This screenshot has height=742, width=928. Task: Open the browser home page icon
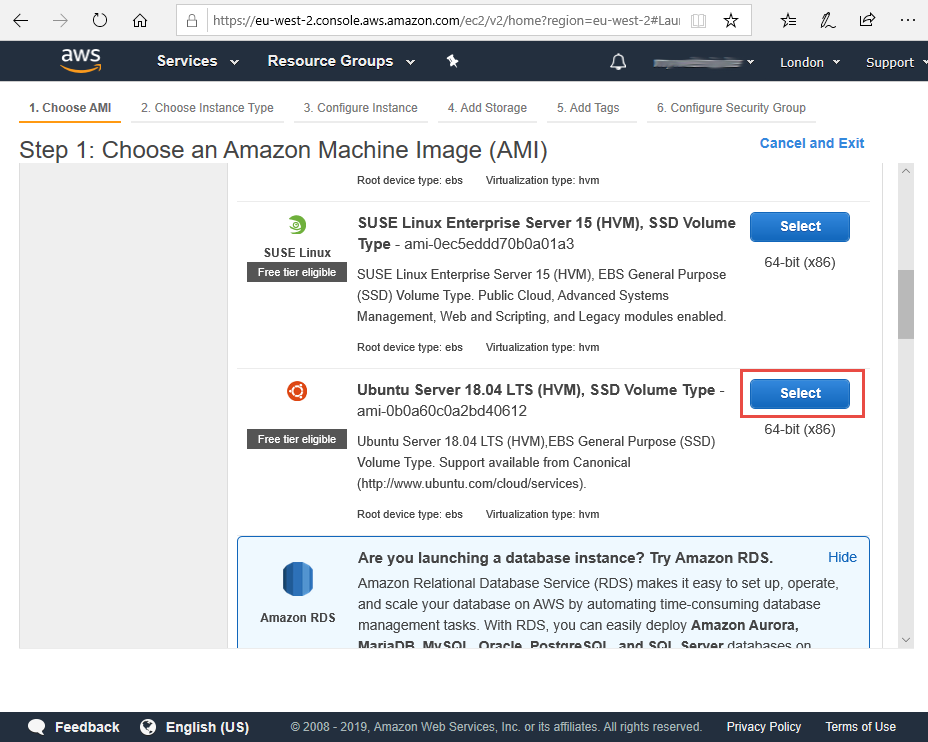click(140, 21)
